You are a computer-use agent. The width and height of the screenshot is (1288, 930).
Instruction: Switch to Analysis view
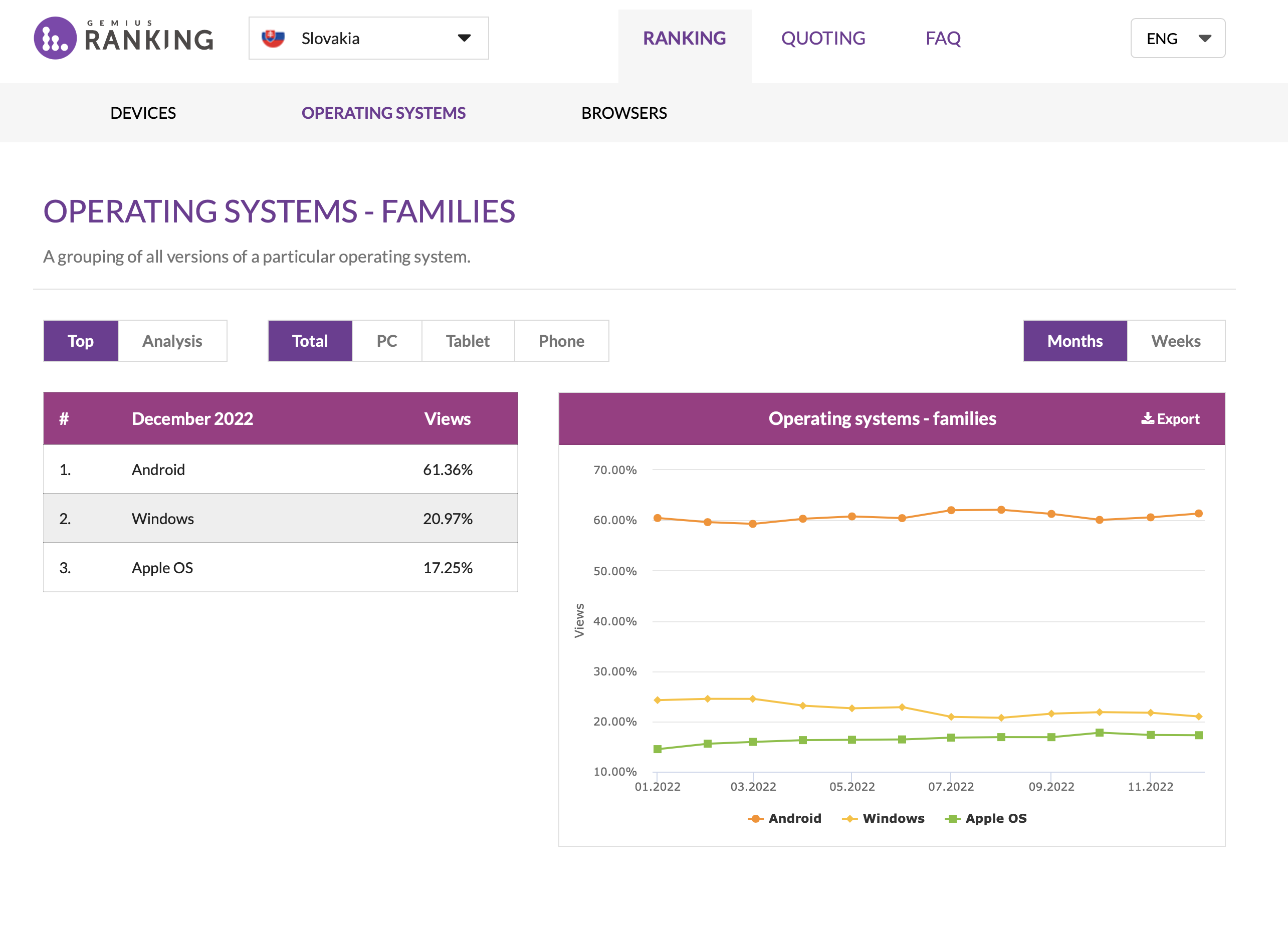pyautogui.click(x=172, y=341)
